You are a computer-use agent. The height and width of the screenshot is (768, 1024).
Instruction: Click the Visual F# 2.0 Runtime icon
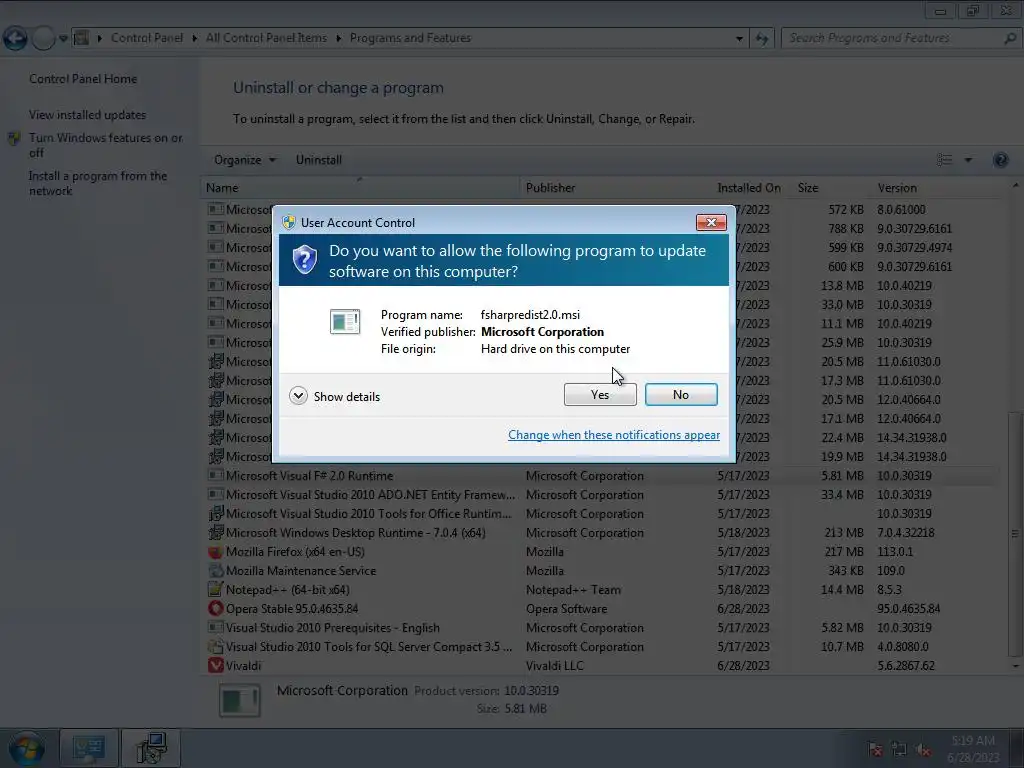[x=215, y=475]
